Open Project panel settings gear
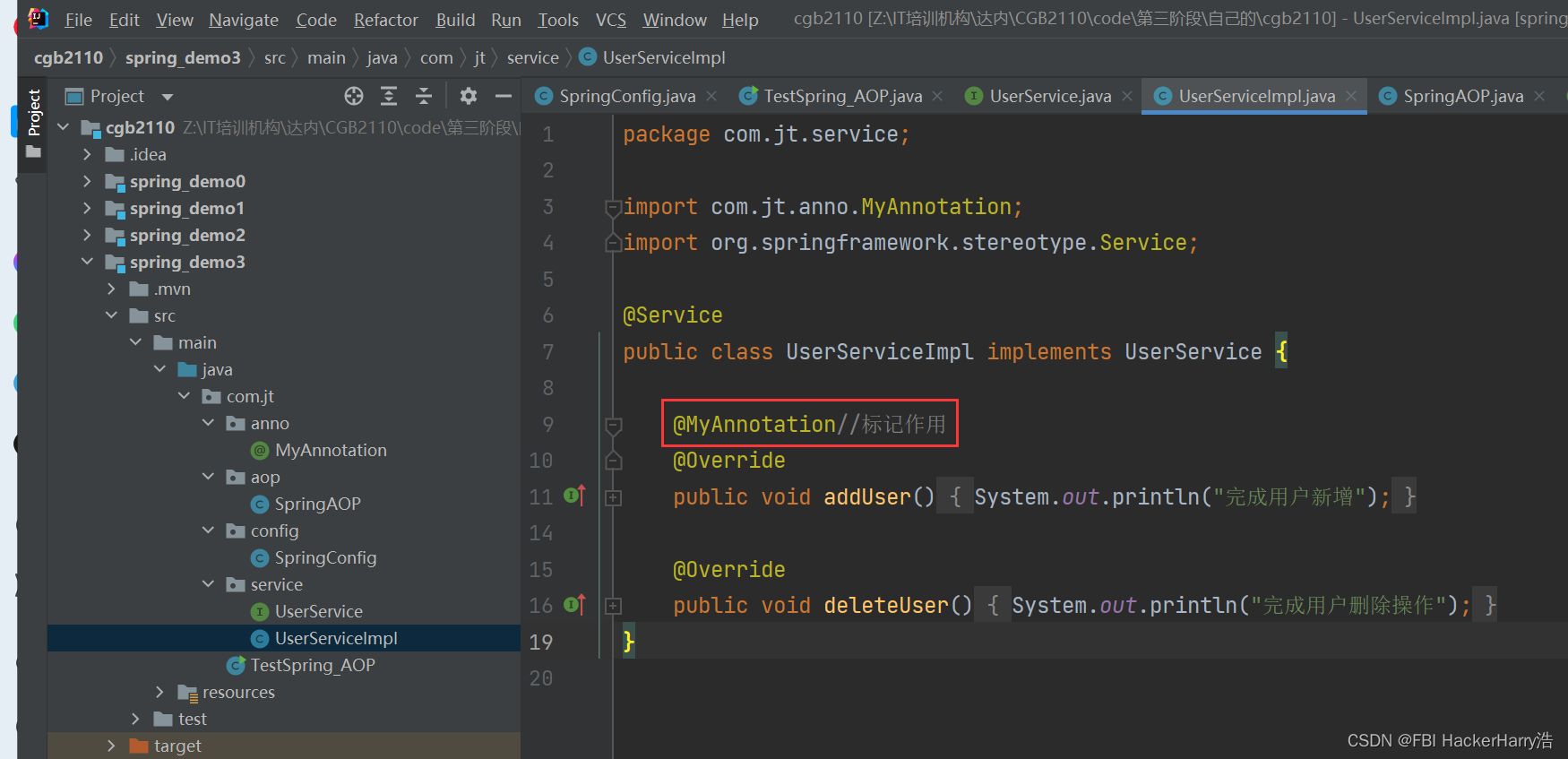 (x=468, y=96)
